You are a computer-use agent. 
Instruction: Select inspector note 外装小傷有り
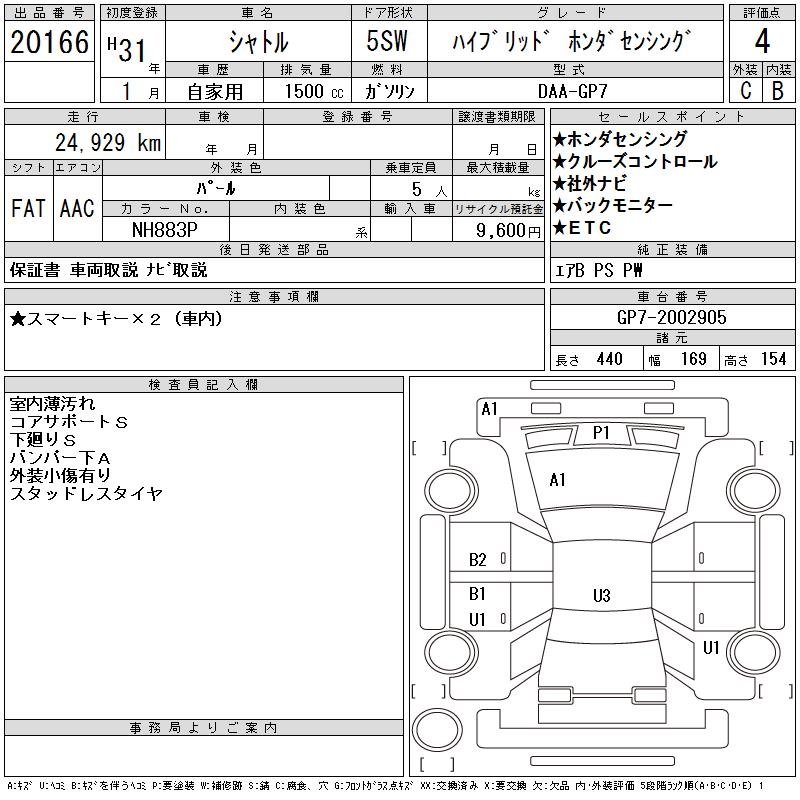coord(60,476)
